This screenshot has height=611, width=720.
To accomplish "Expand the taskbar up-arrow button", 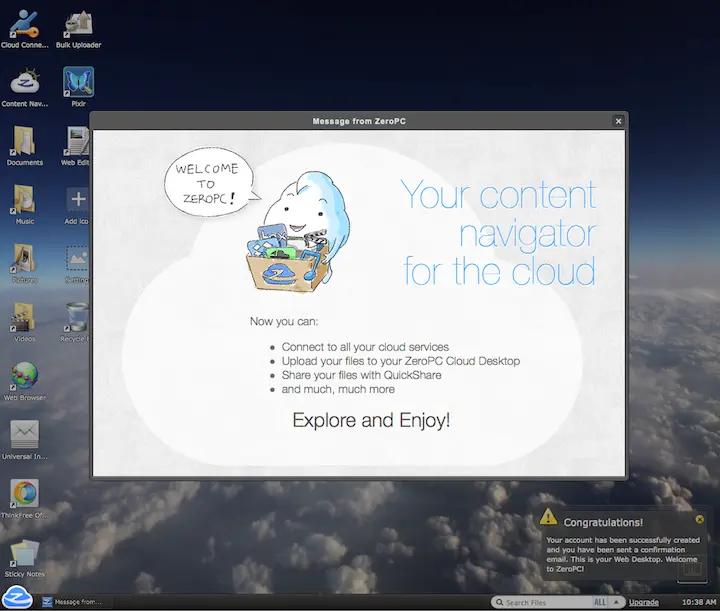I will pos(616,602).
